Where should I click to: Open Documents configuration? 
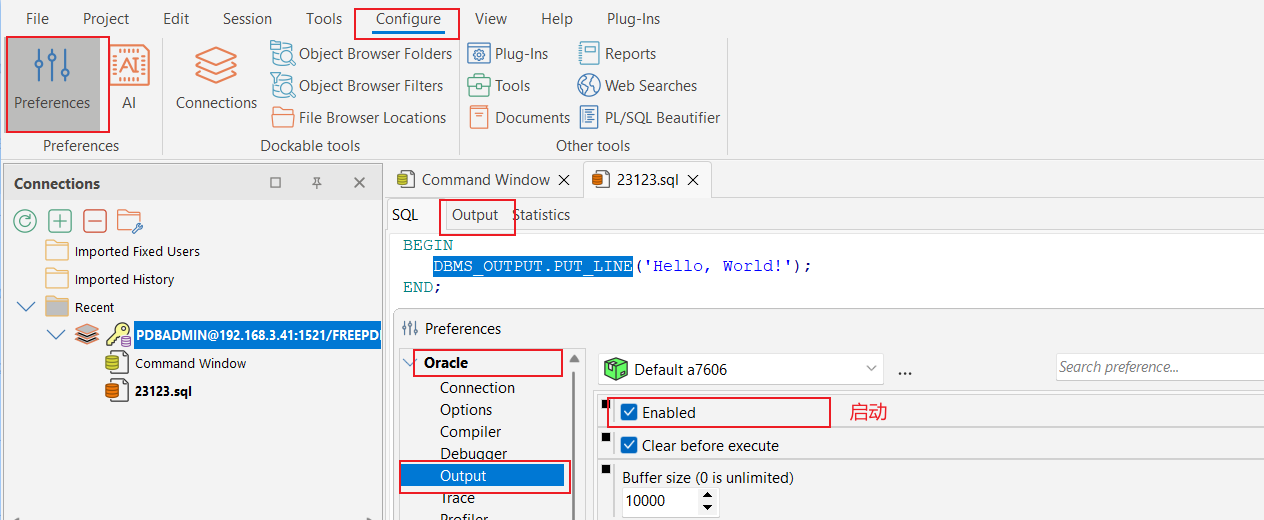point(519,118)
